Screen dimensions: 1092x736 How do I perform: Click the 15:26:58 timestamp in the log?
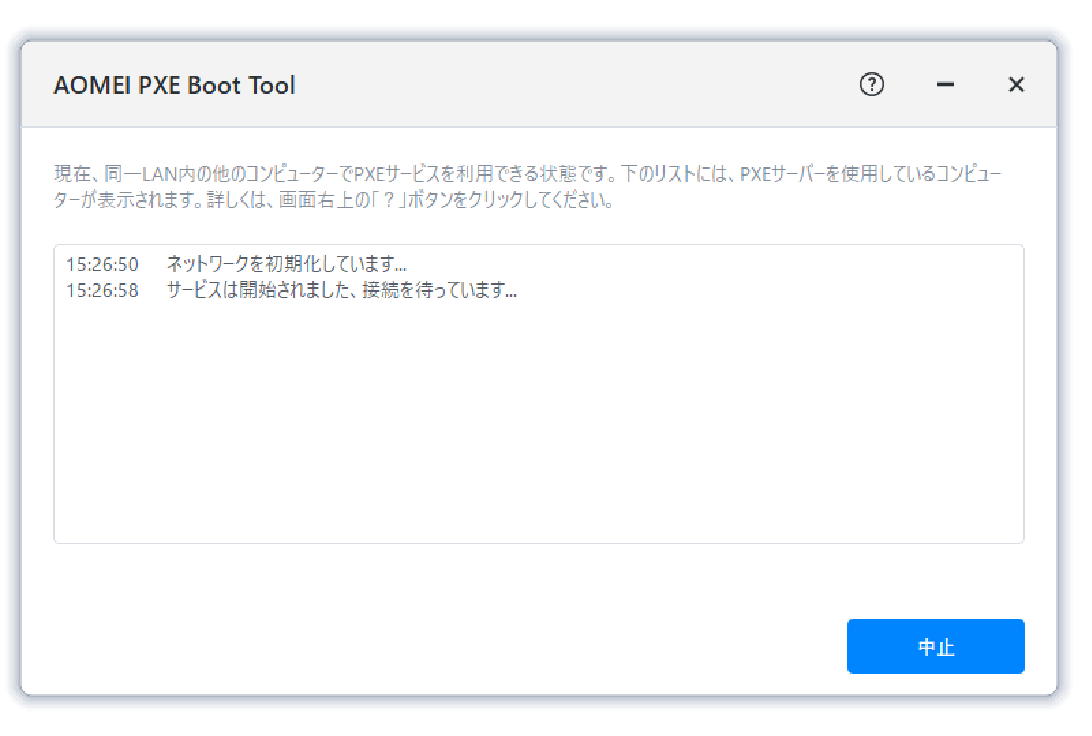pyautogui.click(x=102, y=291)
